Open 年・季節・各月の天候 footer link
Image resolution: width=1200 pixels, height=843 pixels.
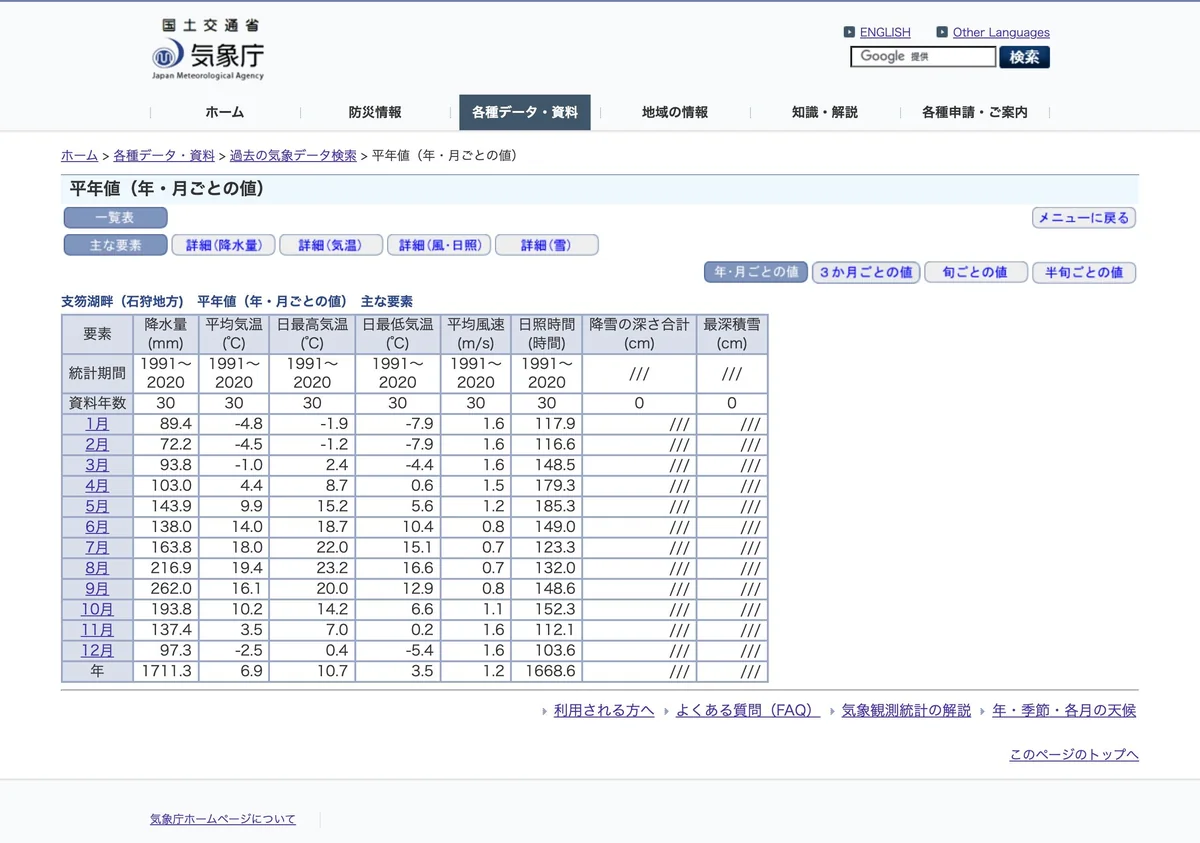[x=1064, y=710]
